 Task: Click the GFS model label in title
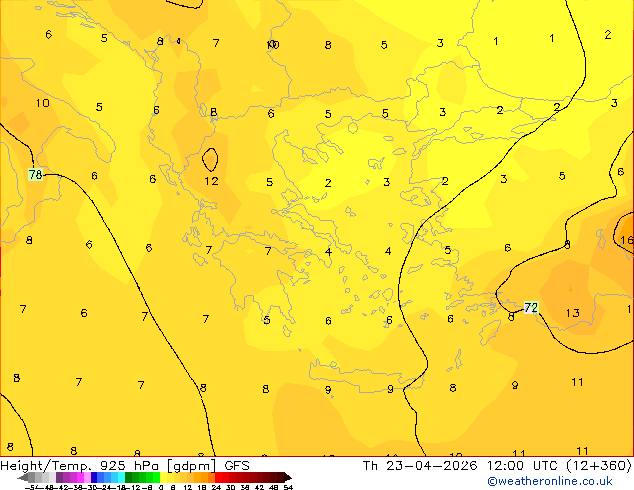(237, 466)
